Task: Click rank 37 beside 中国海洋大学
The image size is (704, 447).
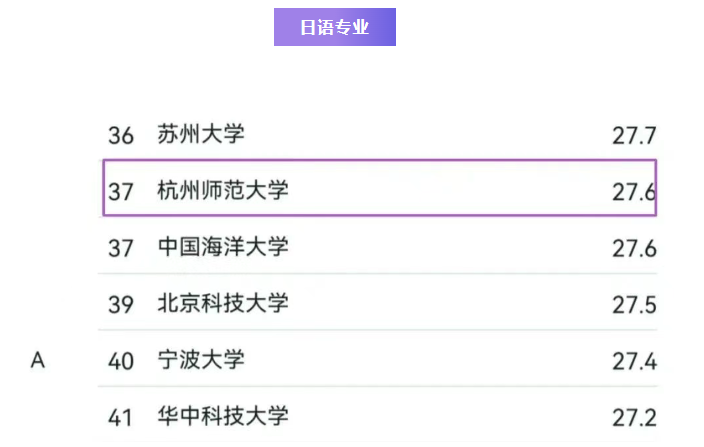Action: coord(121,247)
